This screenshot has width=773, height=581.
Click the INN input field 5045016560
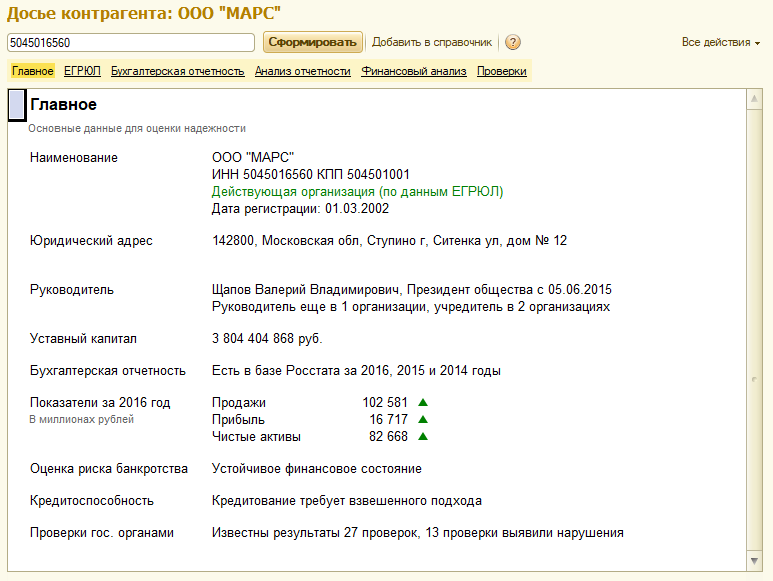[x=131, y=42]
